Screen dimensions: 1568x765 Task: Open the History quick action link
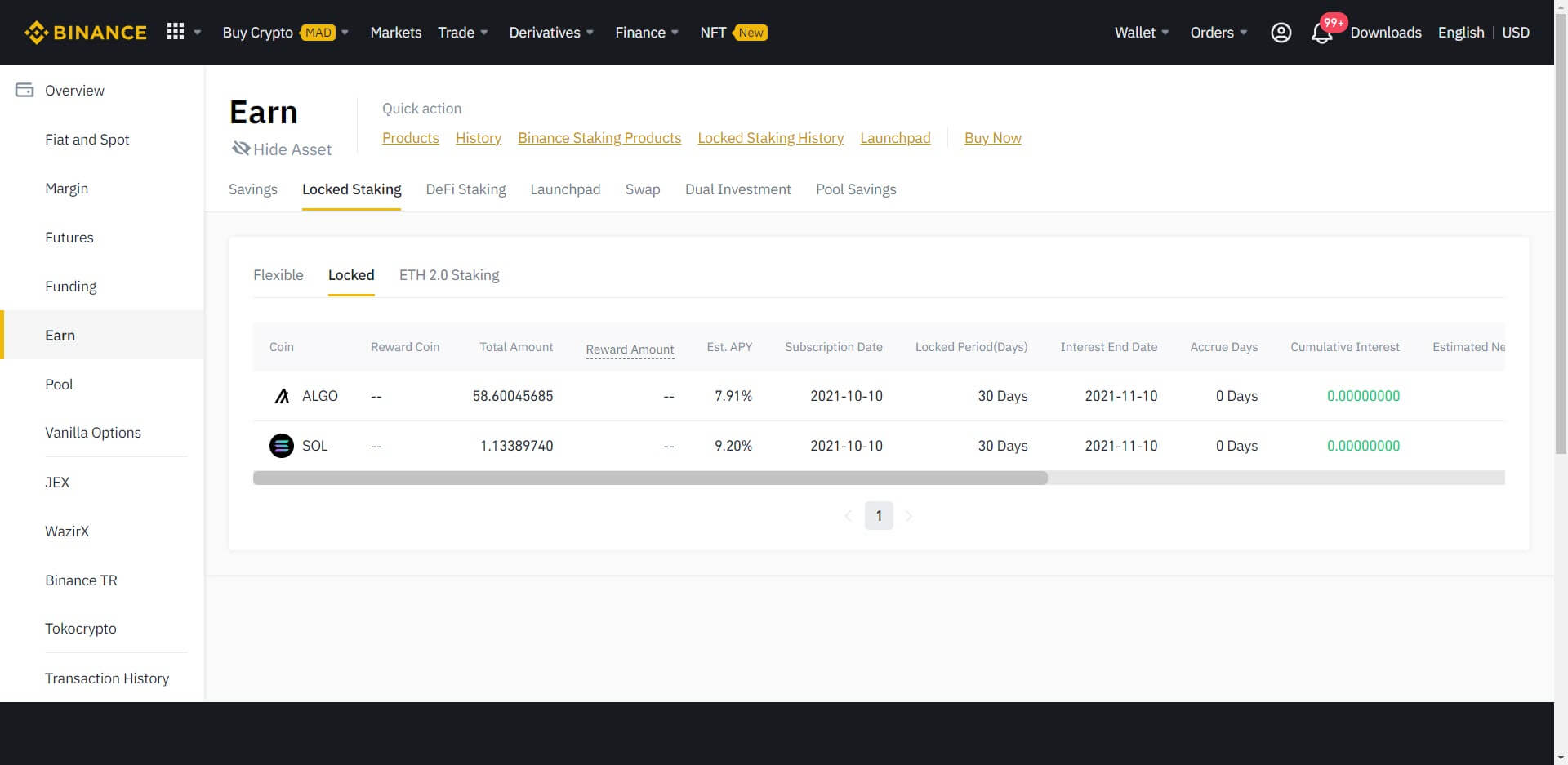(x=479, y=138)
